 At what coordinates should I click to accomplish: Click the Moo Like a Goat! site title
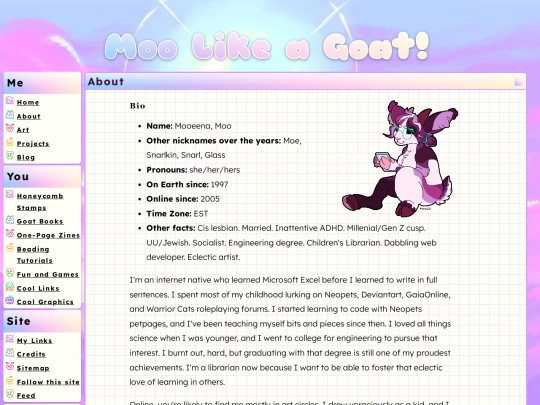(x=267, y=46)
